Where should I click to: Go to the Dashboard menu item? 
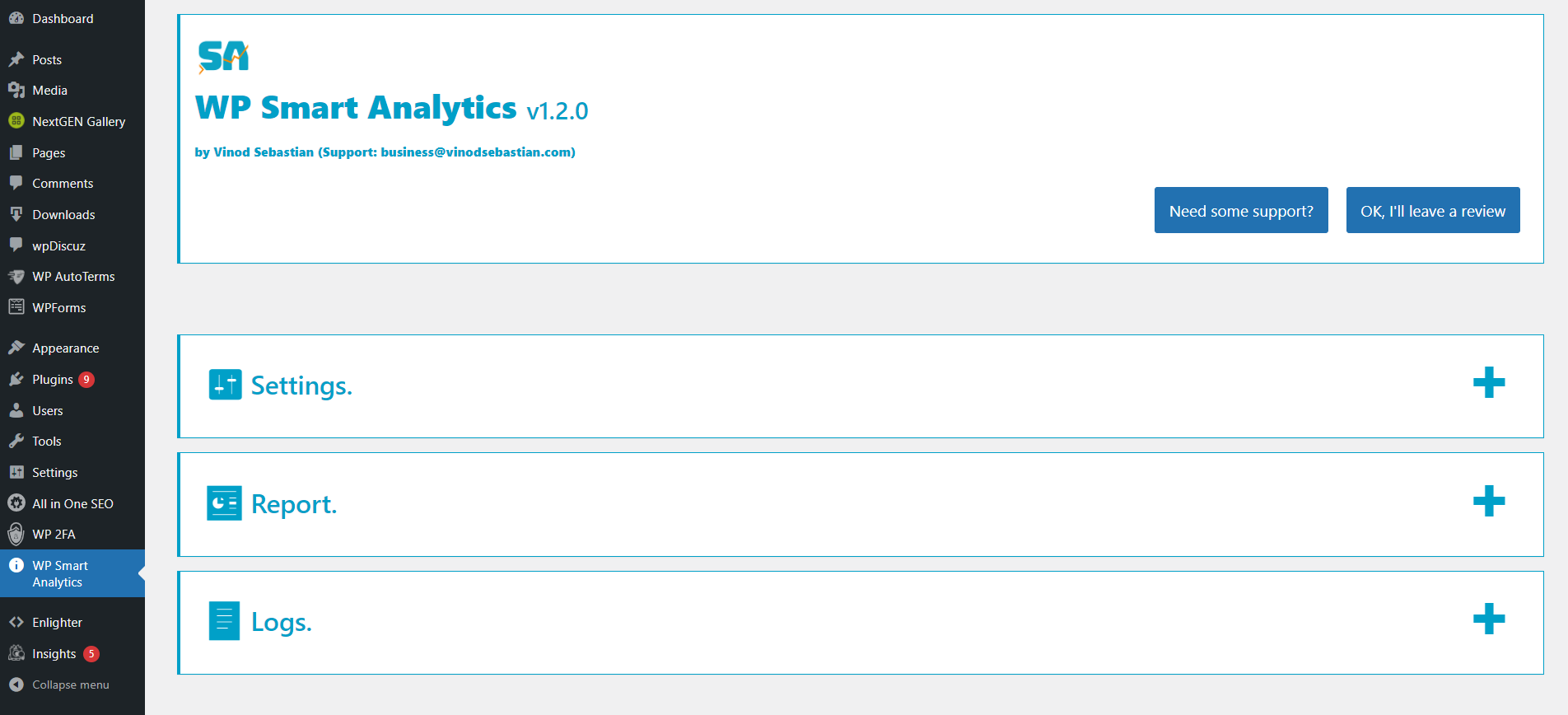(63, 19)
